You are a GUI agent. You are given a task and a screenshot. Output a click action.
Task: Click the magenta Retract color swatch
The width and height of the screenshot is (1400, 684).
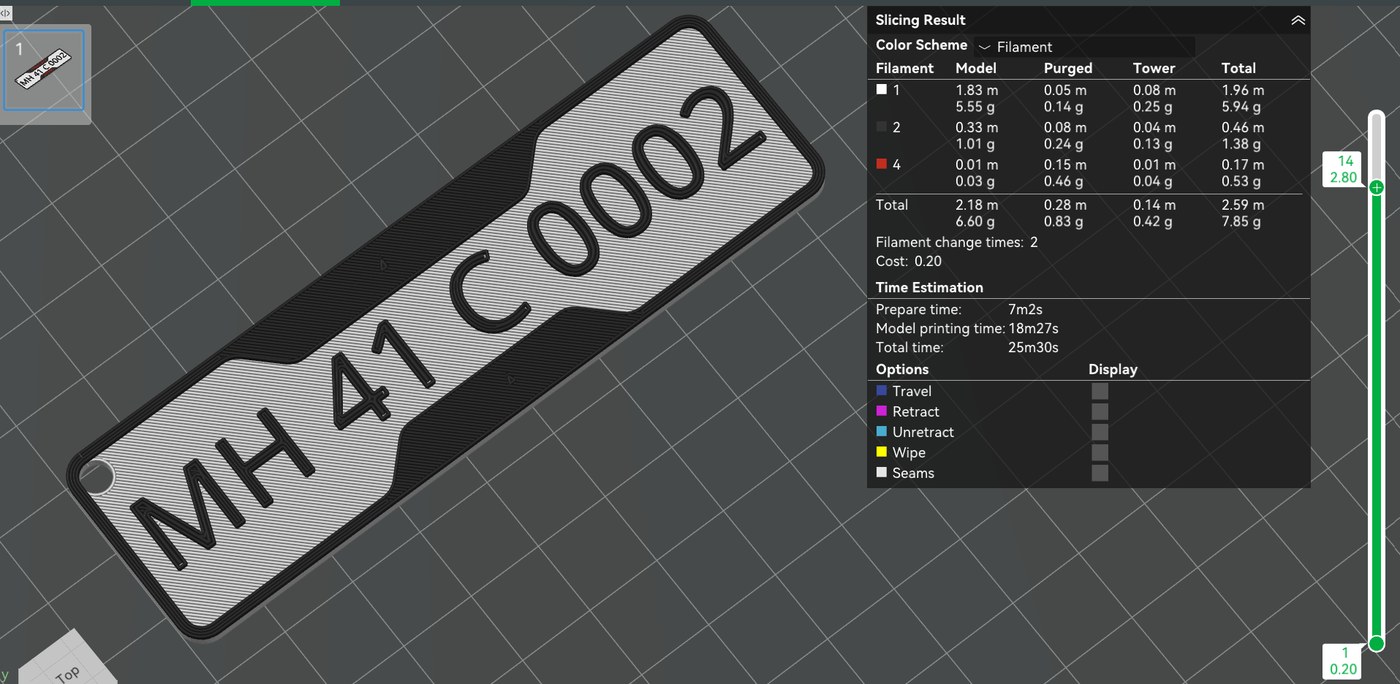[881, 411]
